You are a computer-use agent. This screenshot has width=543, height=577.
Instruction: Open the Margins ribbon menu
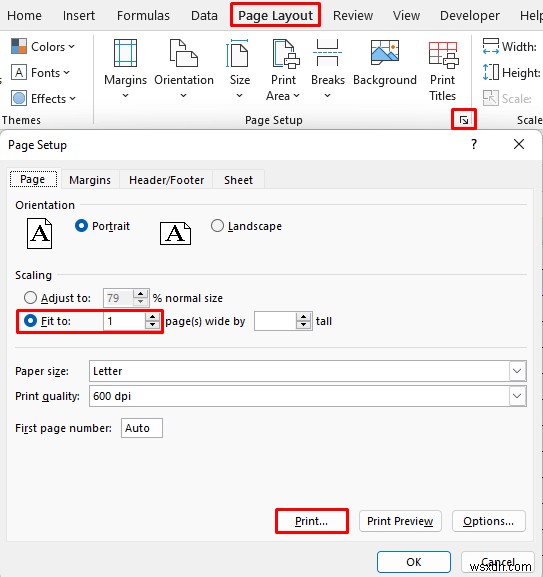pyautogui.click(x=125, y=69)
